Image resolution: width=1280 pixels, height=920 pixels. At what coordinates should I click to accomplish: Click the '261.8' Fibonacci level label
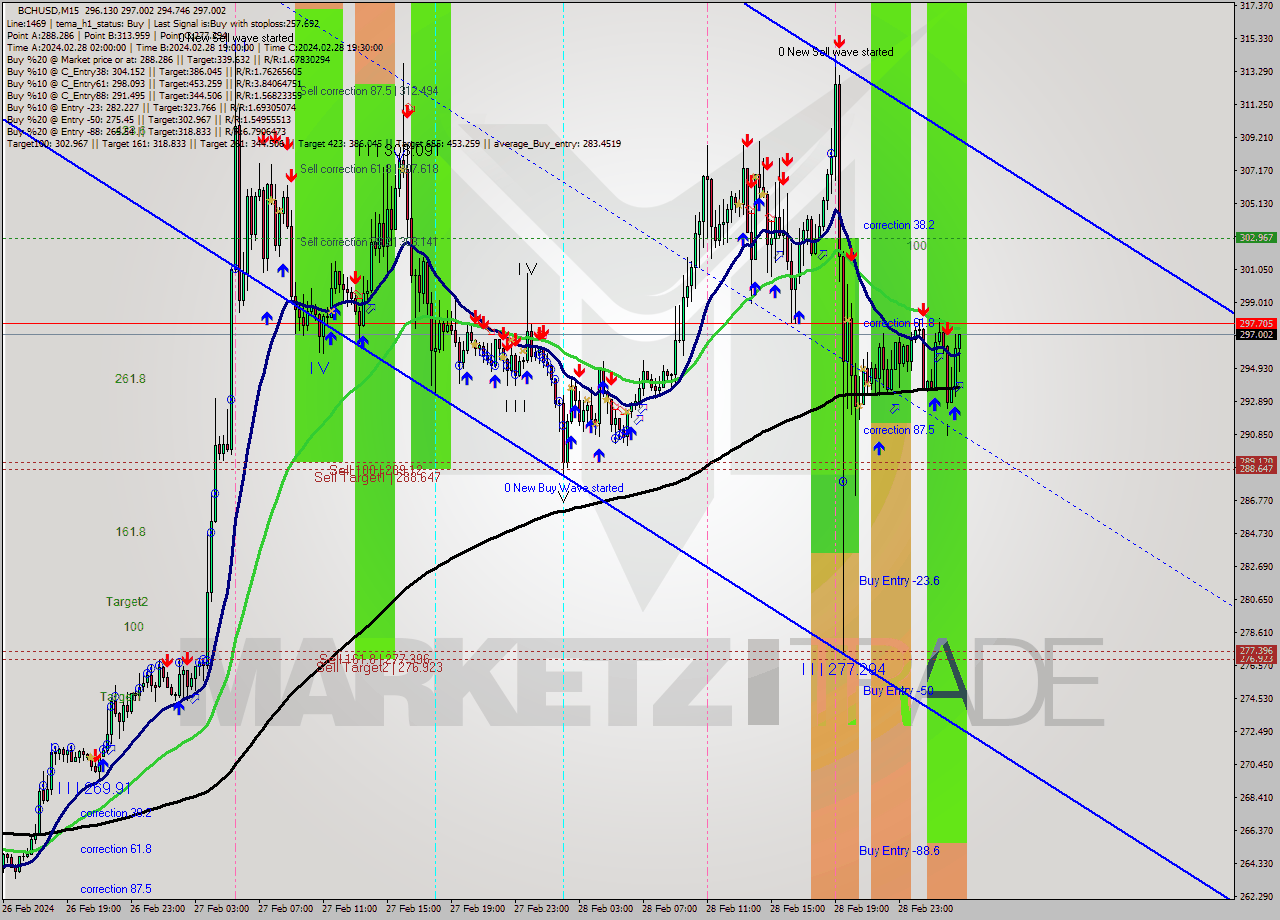131,379
